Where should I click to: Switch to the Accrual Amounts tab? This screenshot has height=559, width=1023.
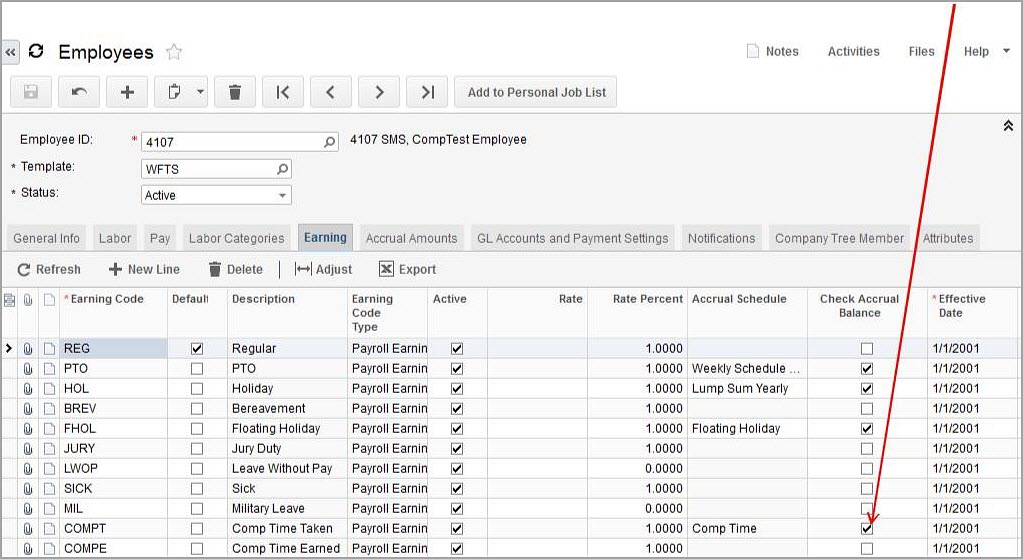[x=411, y=238]
